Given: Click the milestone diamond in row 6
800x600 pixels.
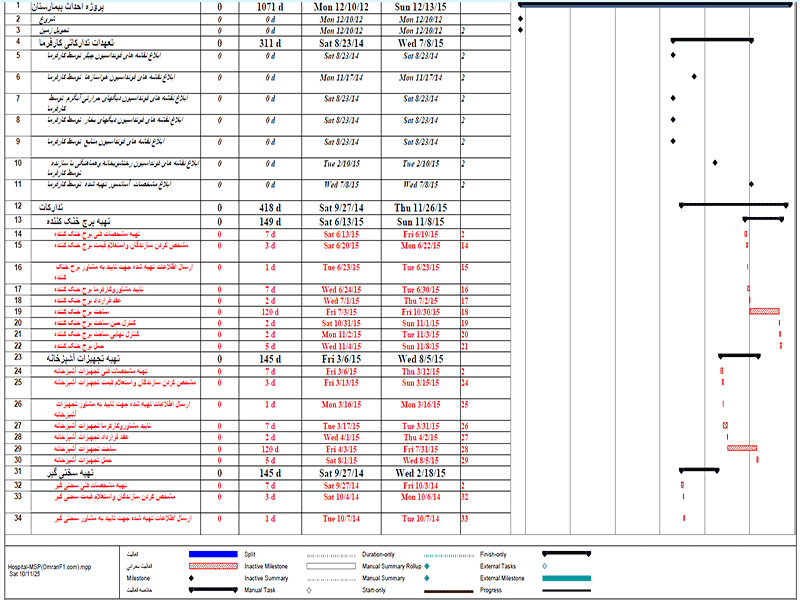Looking at the screenshot, I should coord(694,76).
